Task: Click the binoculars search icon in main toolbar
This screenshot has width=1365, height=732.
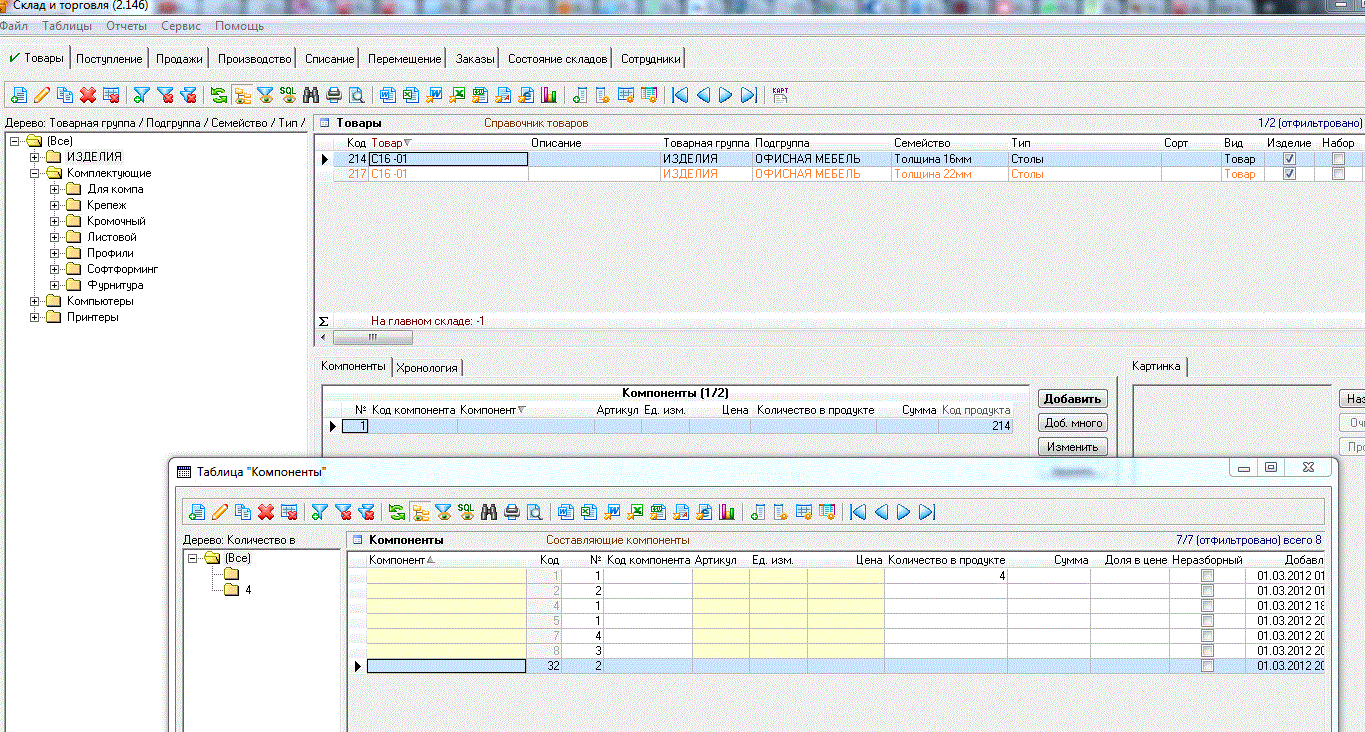Action: tap(311, 96)
